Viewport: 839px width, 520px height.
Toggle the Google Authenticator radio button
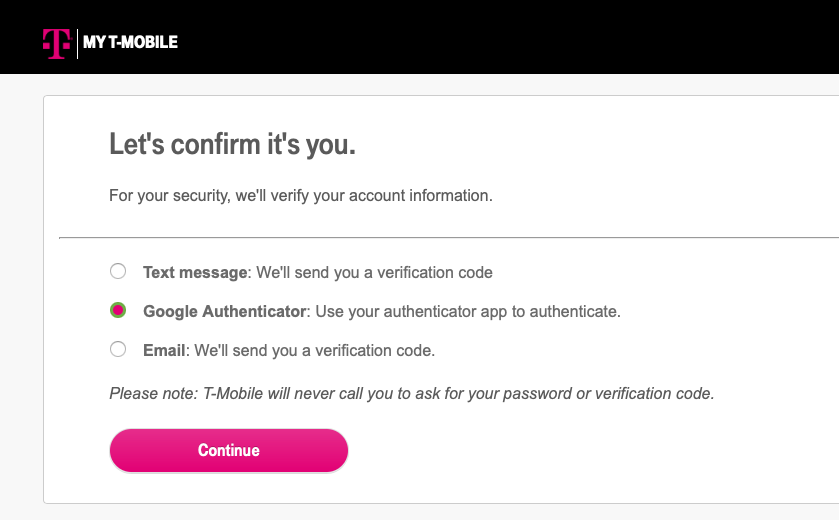[118, 310]
